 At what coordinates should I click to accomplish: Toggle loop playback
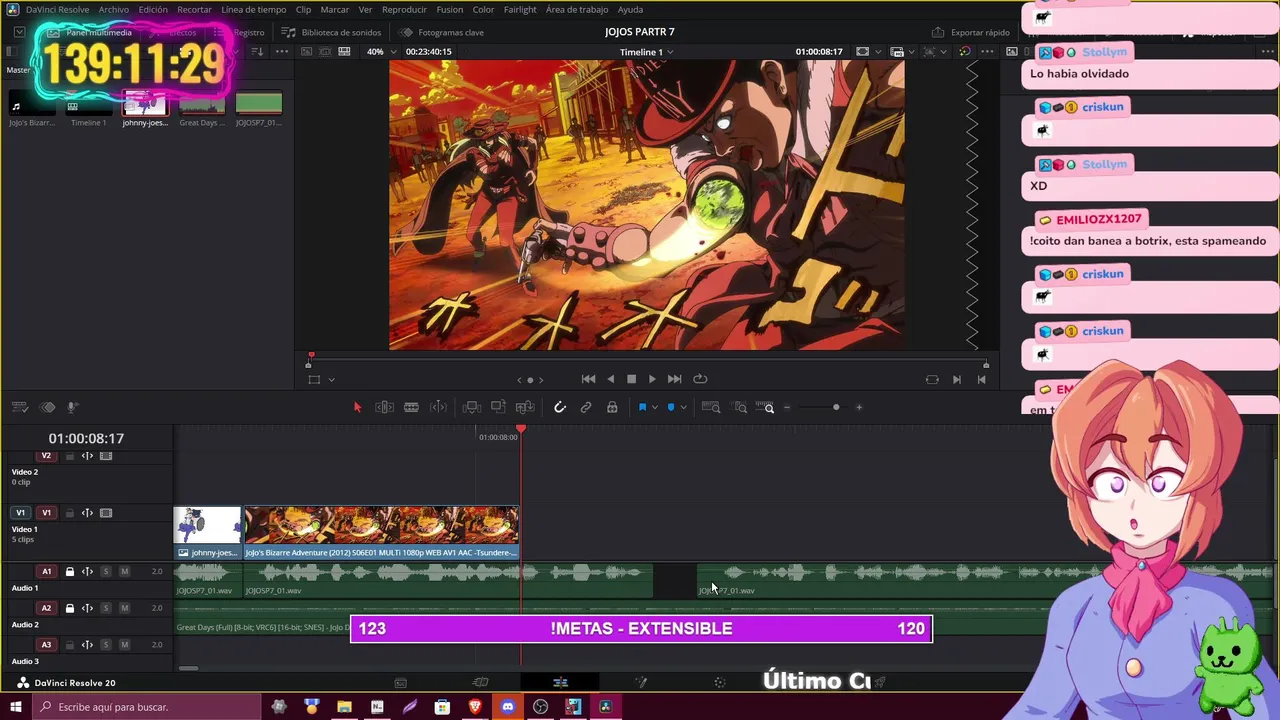tap(700, 379)
